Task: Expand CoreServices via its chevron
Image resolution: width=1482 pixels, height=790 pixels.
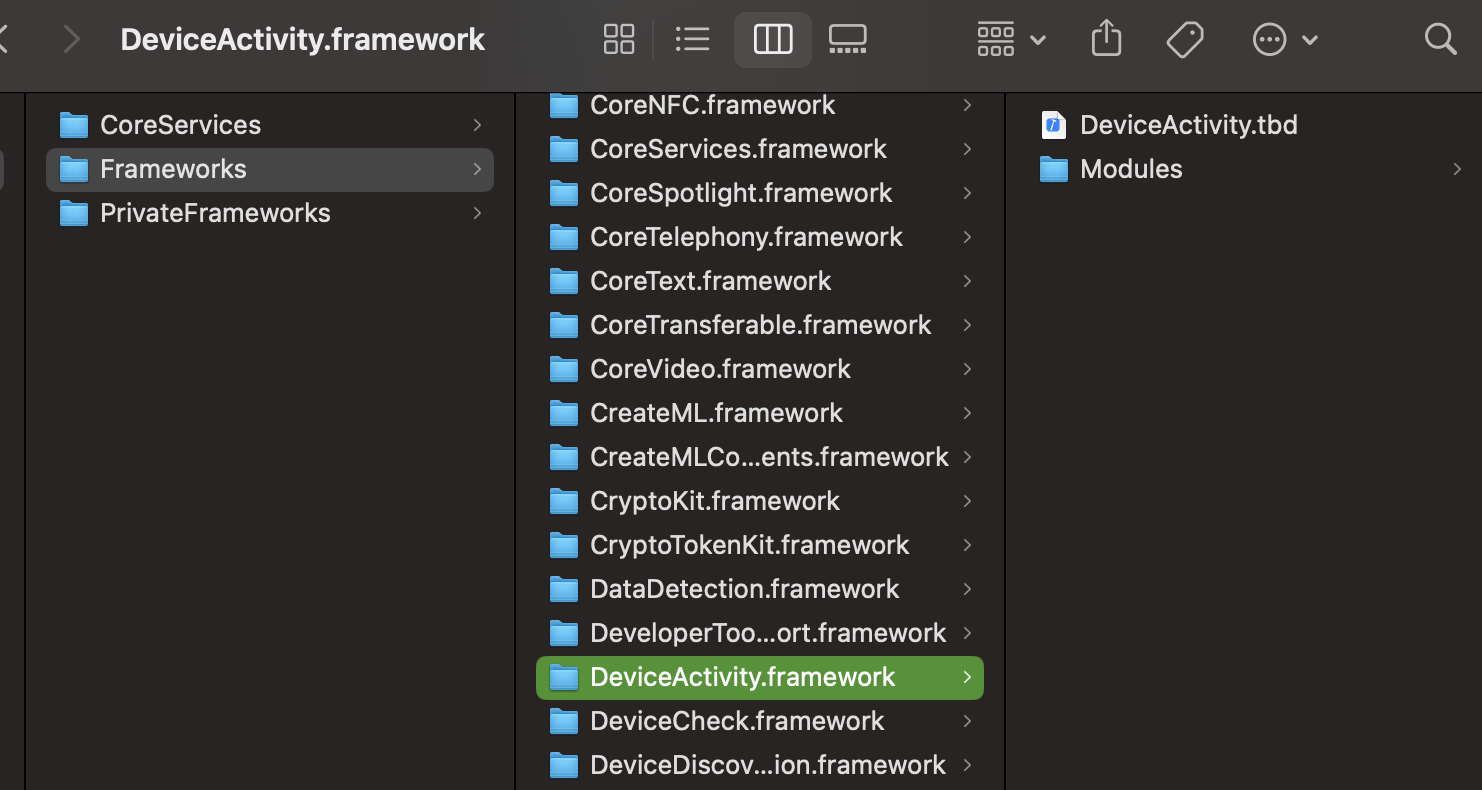Action: pos(477,125)
